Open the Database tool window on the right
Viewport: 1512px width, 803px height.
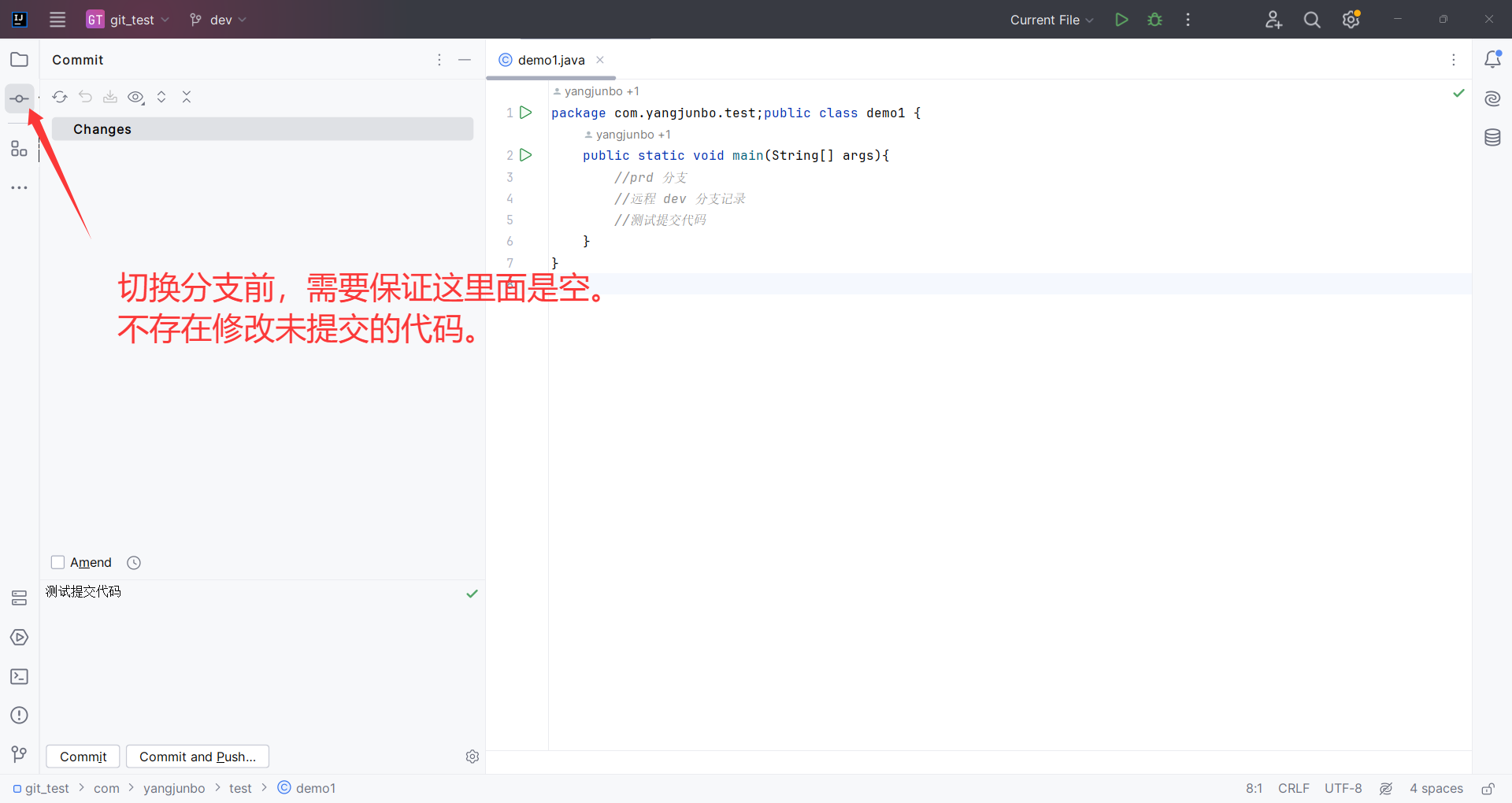[x=1493, y=137]
